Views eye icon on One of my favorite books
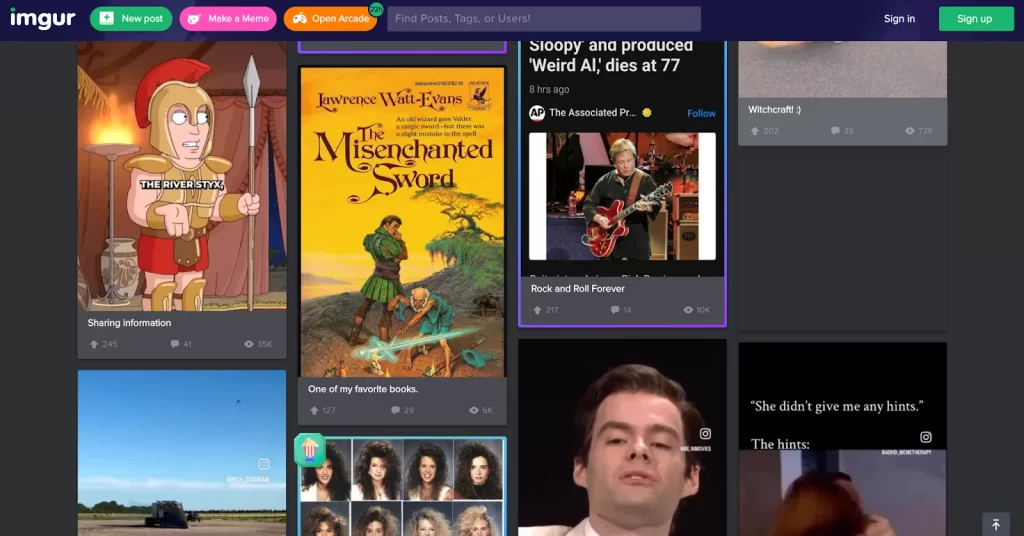The image size is (1024, 536). pyautogui.click(x=473, y=410)
